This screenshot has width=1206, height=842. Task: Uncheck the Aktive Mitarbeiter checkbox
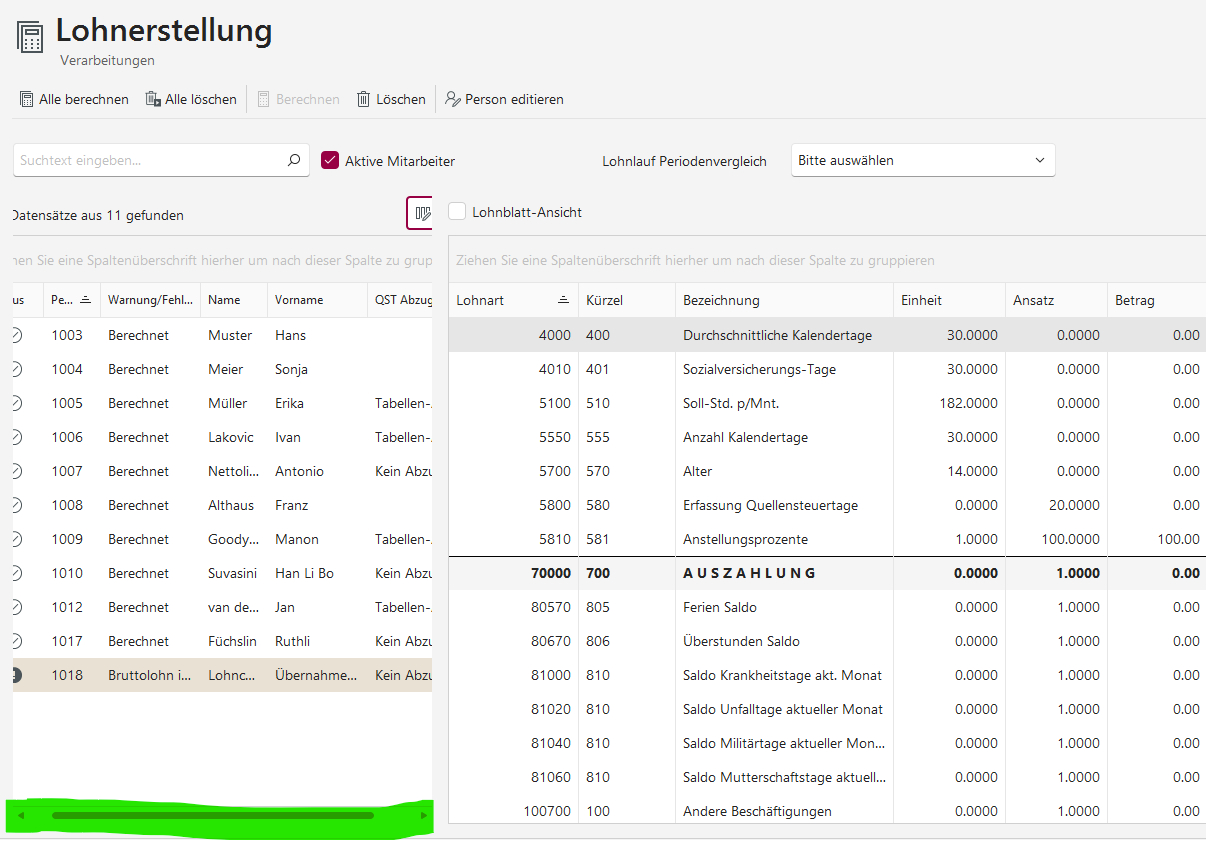[330, 160]
